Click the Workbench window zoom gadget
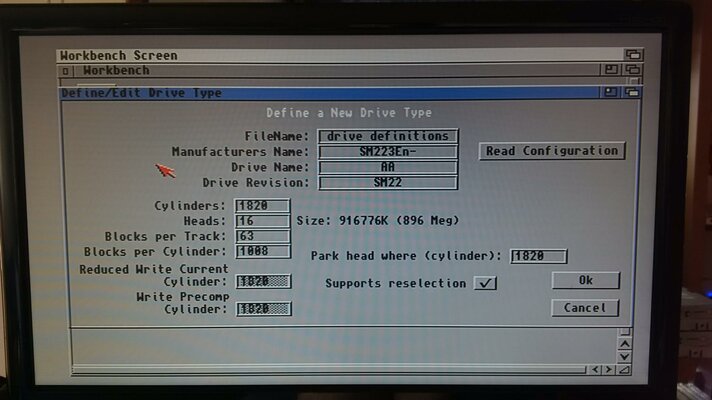Image resolution: width=712 pixels, height=400 pixels. [x=609, y=70]
